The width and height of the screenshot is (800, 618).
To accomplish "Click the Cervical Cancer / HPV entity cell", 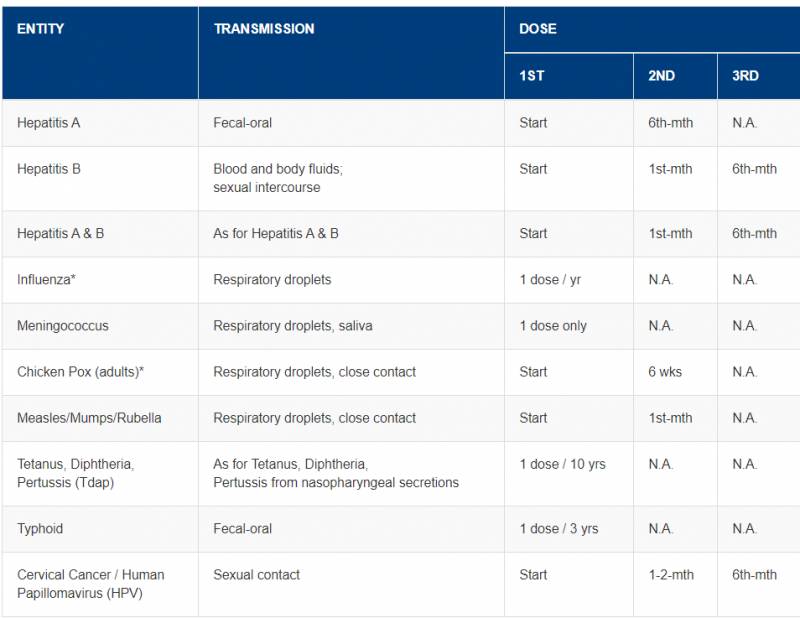I will click(x=91, y=583).
